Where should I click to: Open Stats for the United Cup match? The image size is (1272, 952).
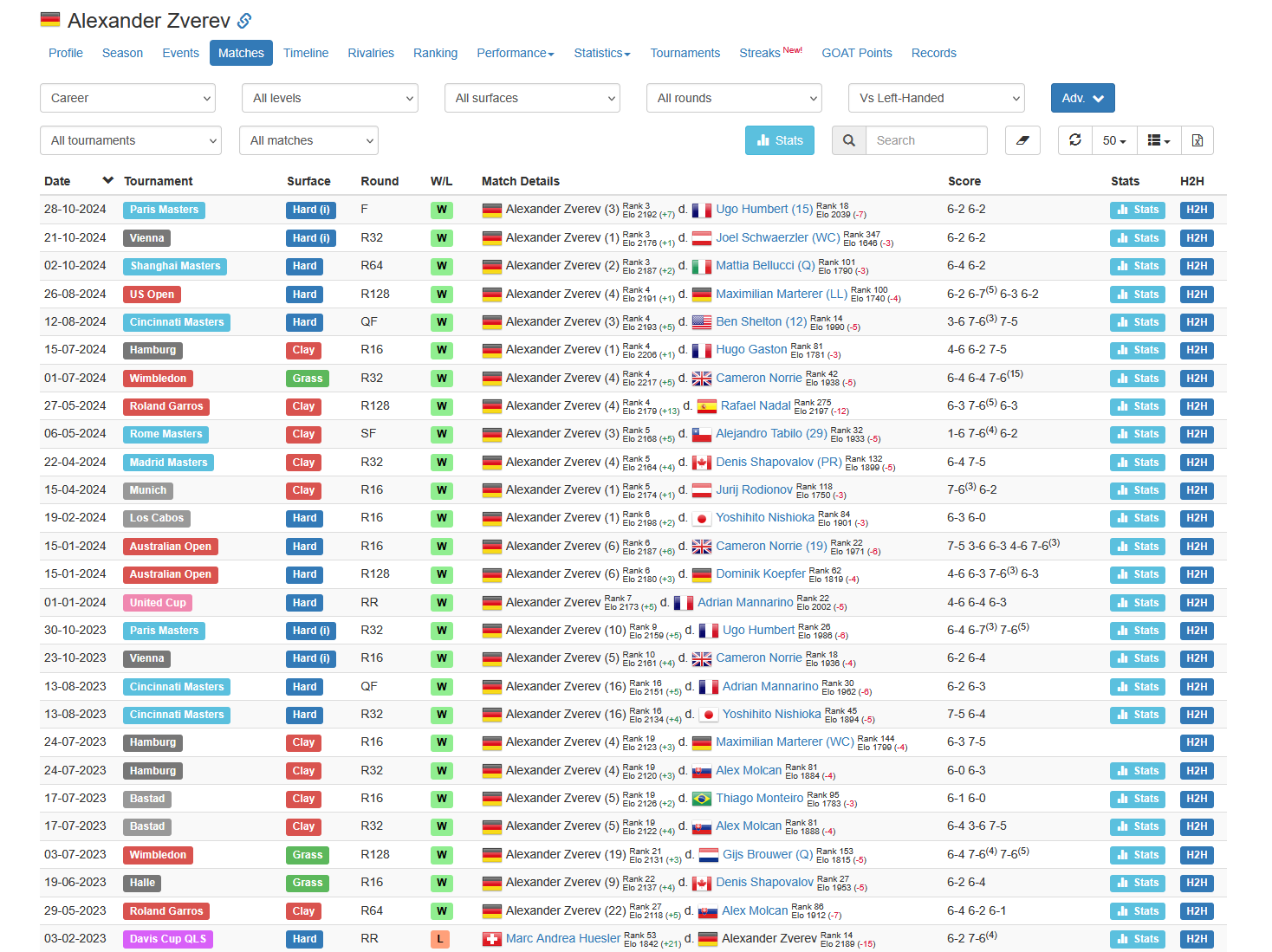[1138, 603]
